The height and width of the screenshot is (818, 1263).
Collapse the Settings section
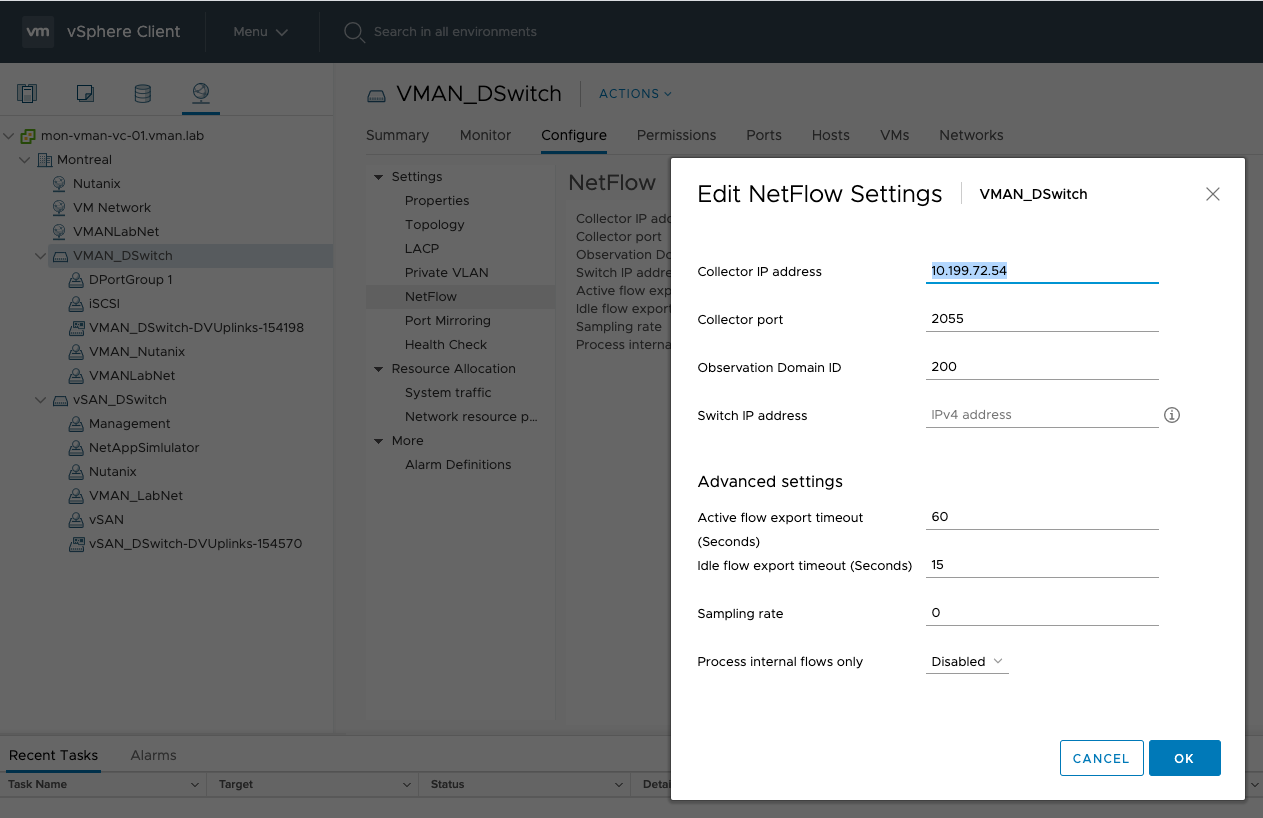pos(379,177)
